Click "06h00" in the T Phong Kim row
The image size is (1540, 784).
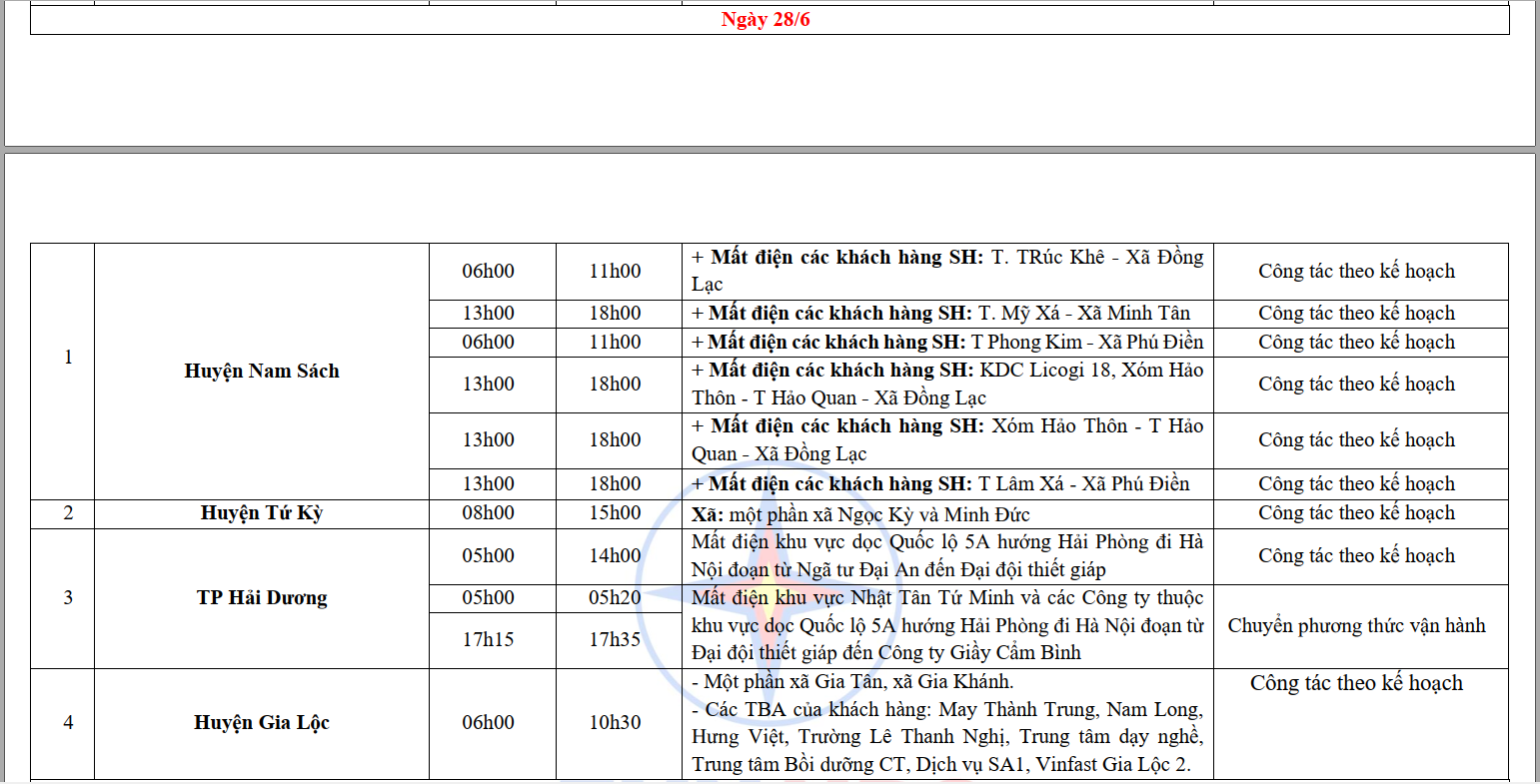coord(489,342)
